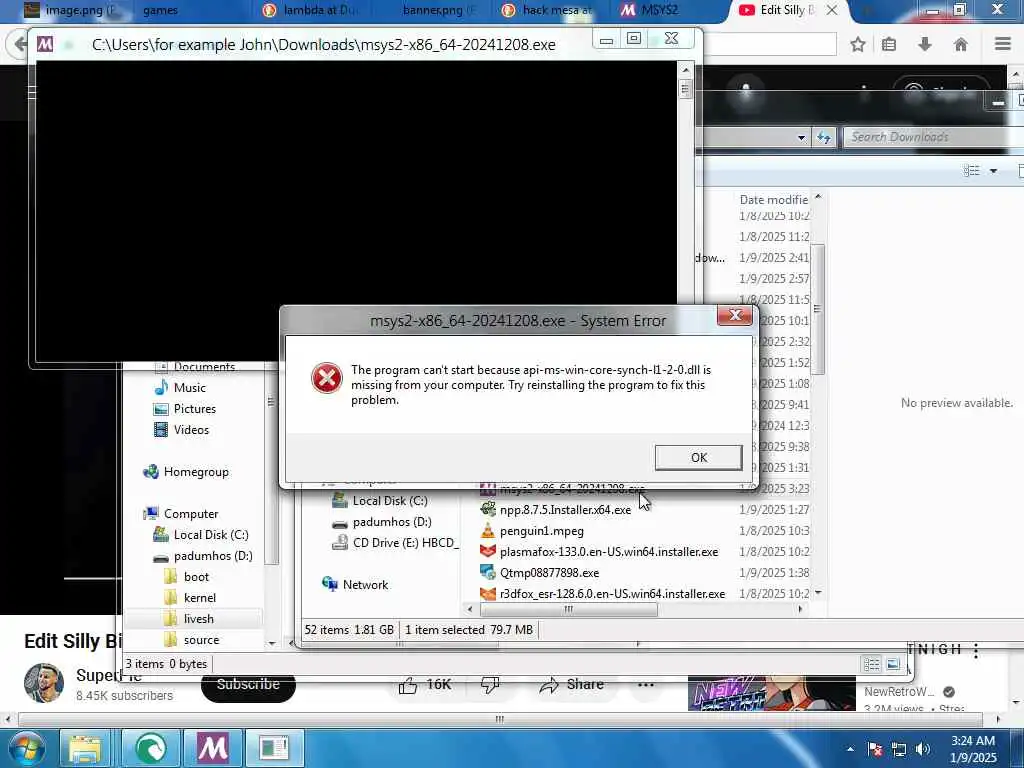Open the browser bookmarks list icon
This screenshot has width=1024, height=768.
point(889,44)
